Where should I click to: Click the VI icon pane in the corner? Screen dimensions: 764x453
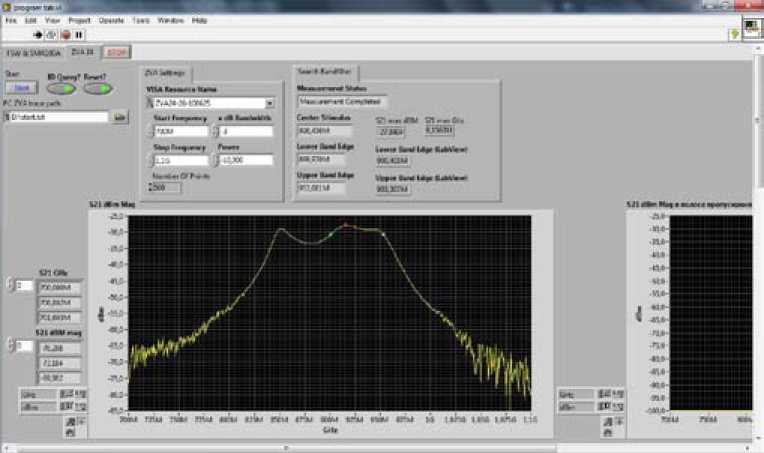[x=752, y=25]
